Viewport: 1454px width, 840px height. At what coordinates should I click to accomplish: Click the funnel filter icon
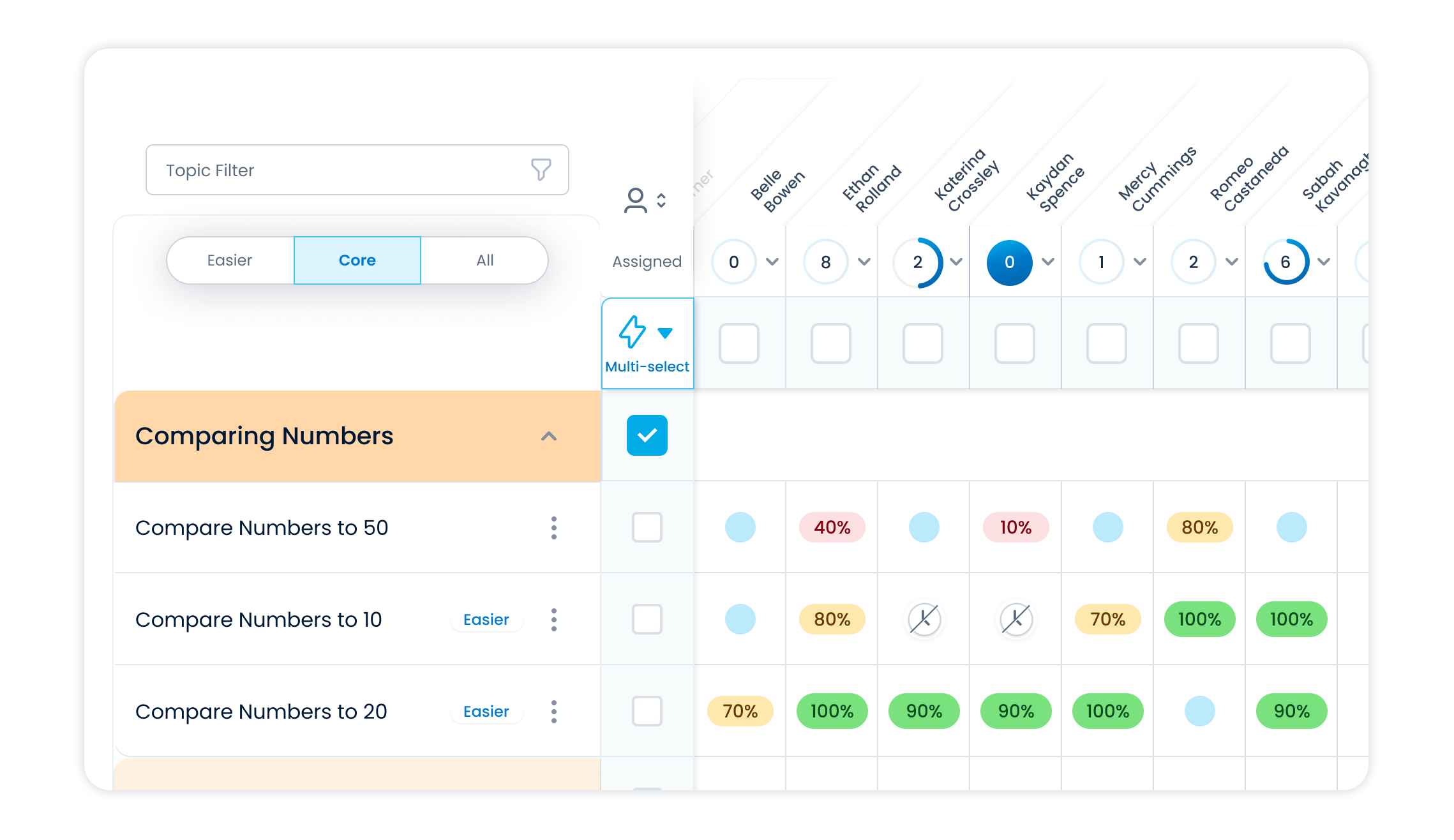point(541,170)
